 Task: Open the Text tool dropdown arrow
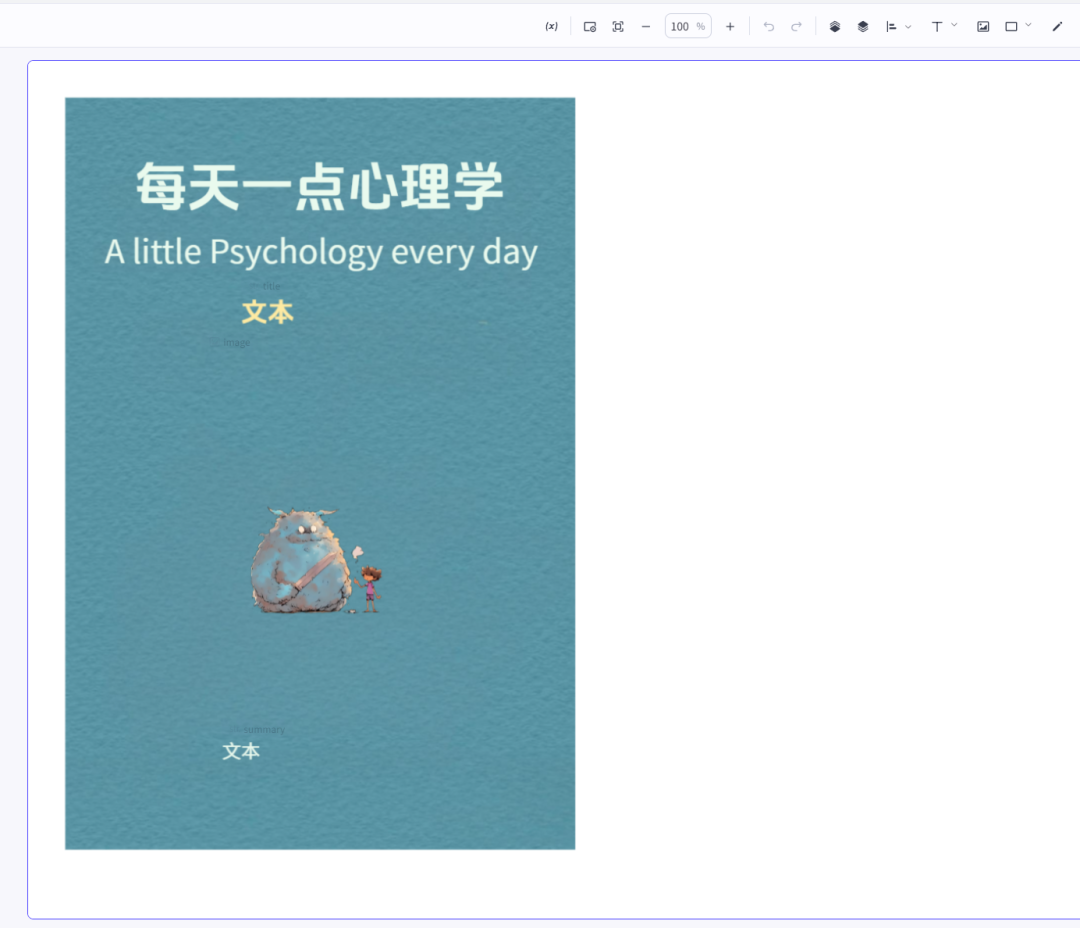pyautogui.click(x=954, y=25)
